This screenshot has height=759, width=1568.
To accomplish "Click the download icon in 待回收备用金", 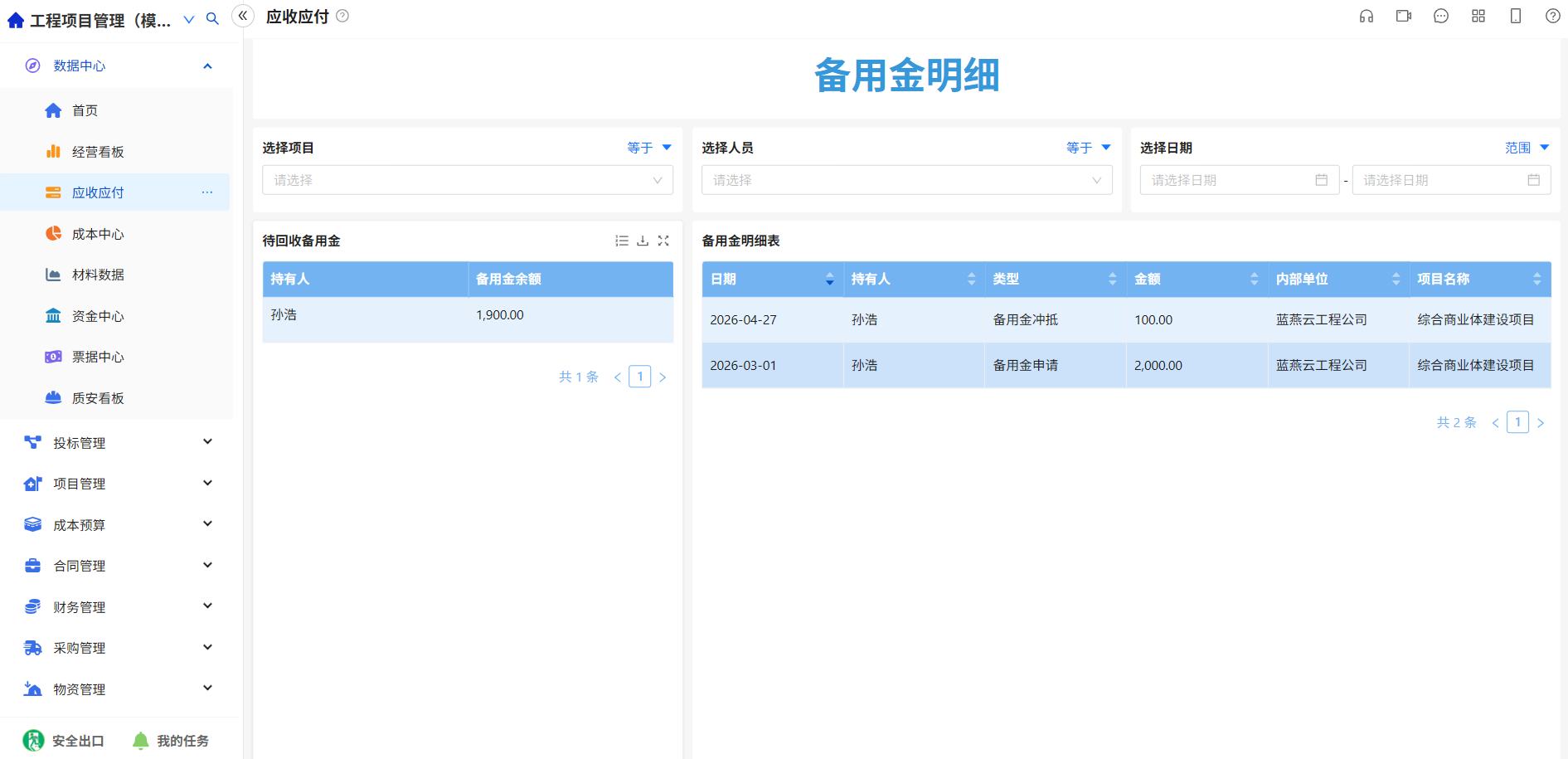I will pos(643,241).
